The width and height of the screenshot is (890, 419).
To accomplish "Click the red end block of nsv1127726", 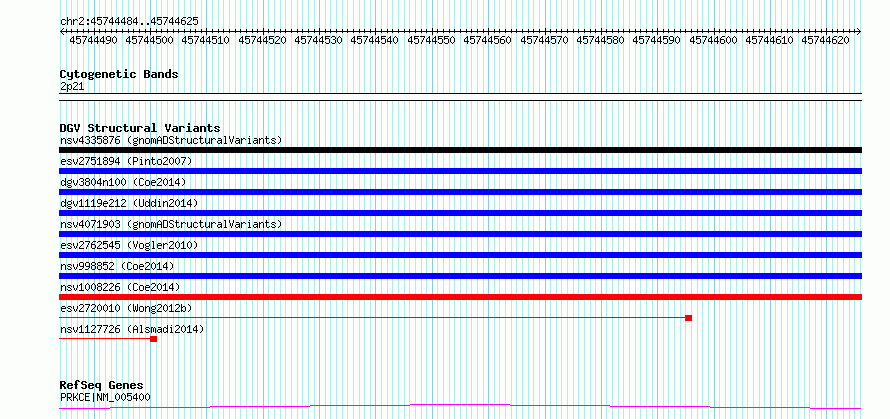I will click(153, 339).
